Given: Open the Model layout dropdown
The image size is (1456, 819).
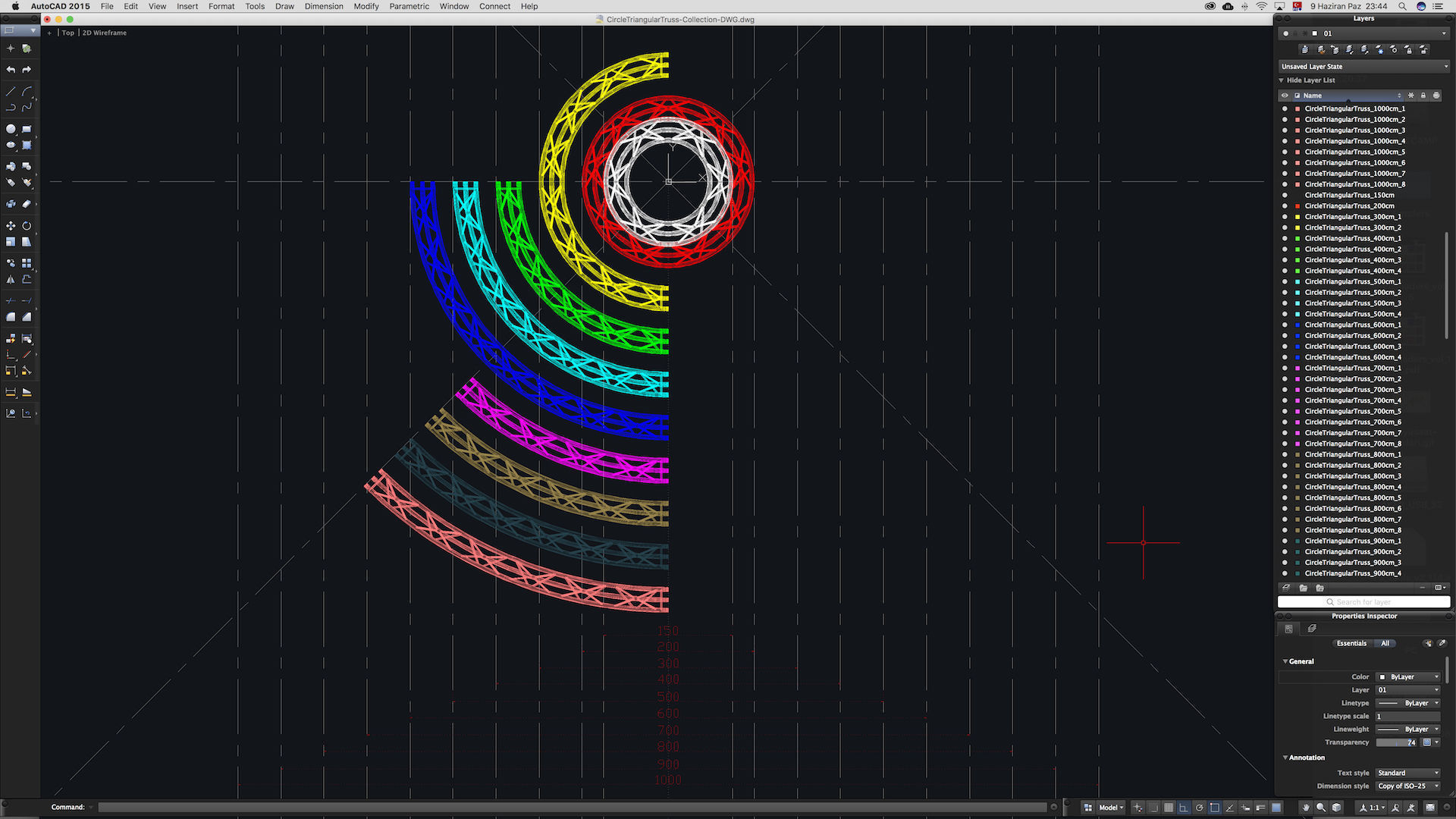Looking at the screenshot, I should pyautogui.click(x=1112, y=808).
